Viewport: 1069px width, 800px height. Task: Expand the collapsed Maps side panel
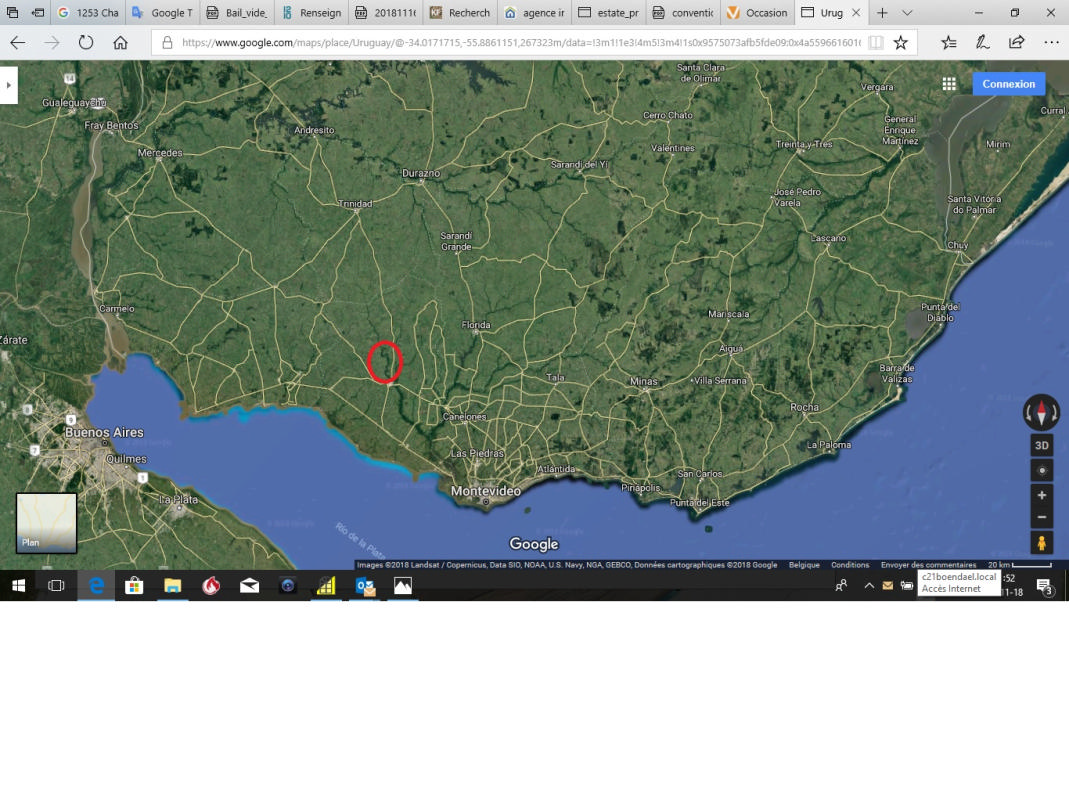[8, 85]
